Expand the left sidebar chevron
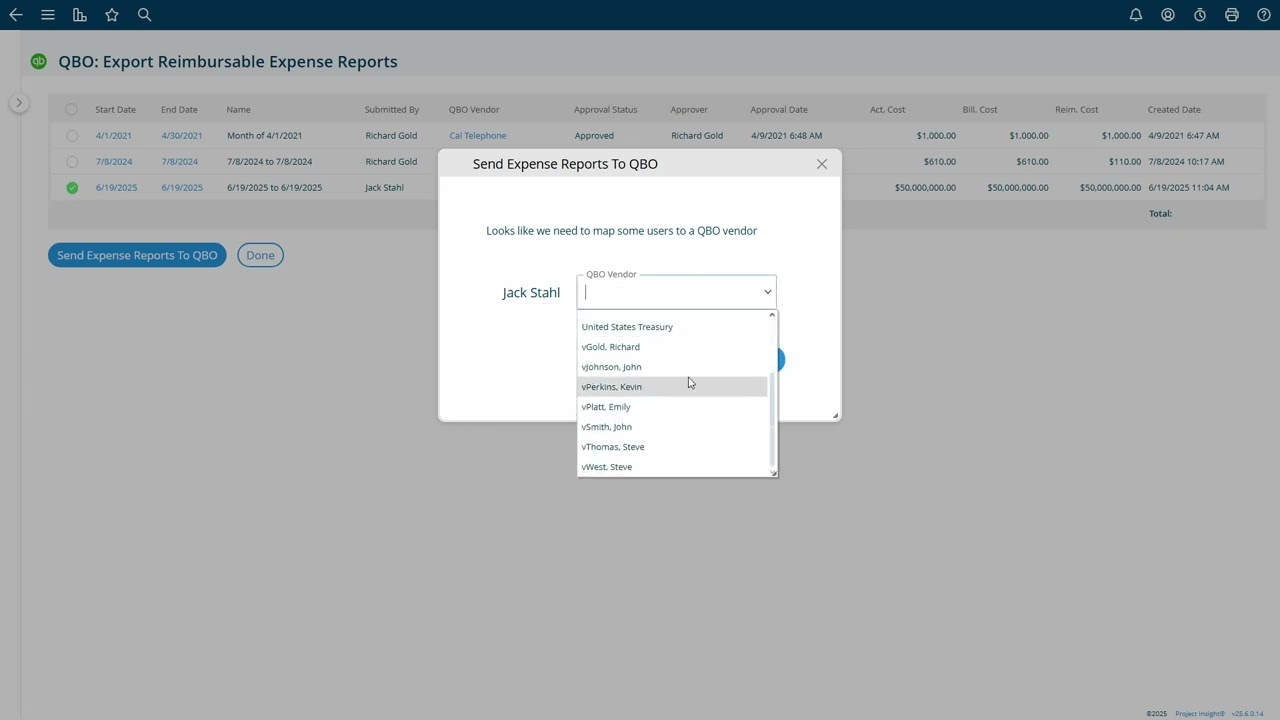The width and height of the screenshot is (1280, 720). click(18, 103)
